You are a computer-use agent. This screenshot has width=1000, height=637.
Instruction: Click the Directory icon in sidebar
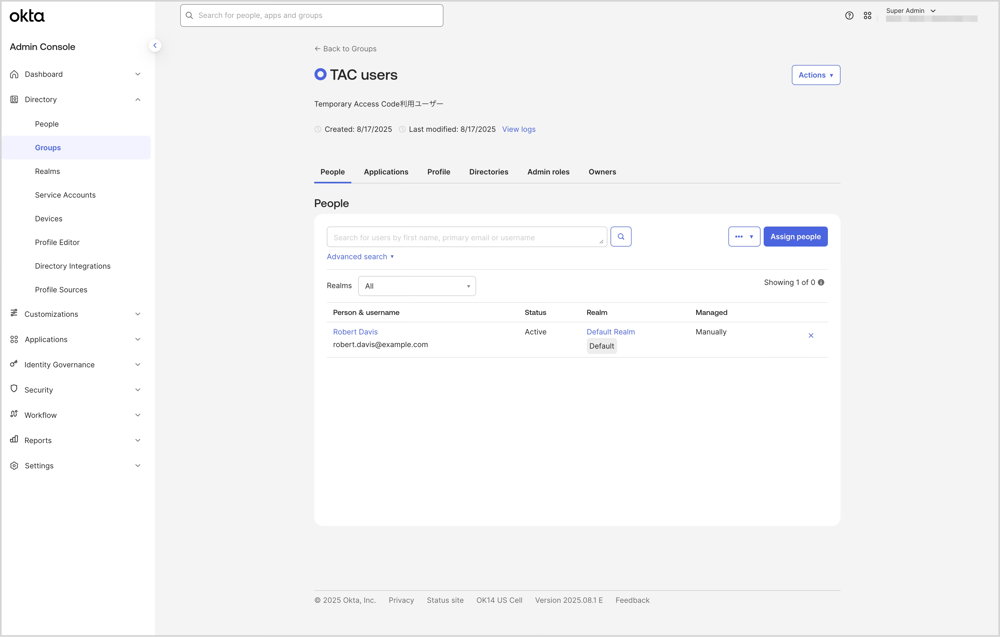tap(14, 99)
